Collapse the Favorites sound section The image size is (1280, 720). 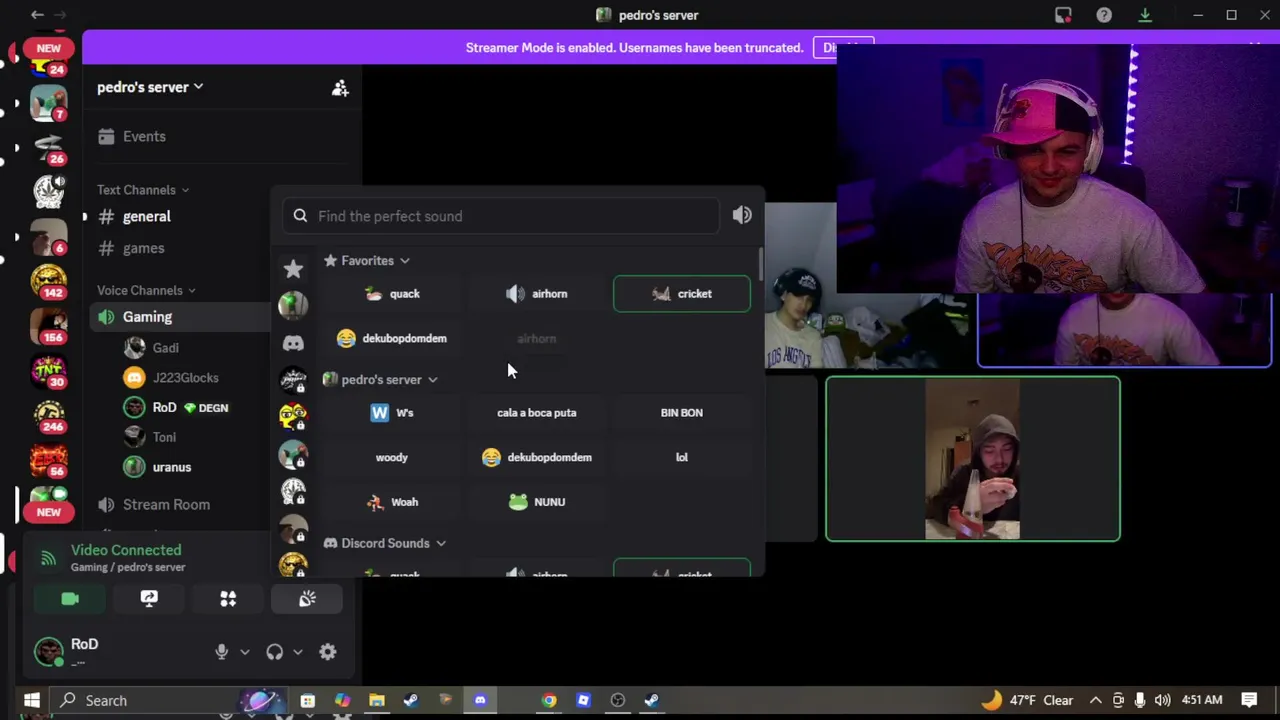(x=367, y=261)
